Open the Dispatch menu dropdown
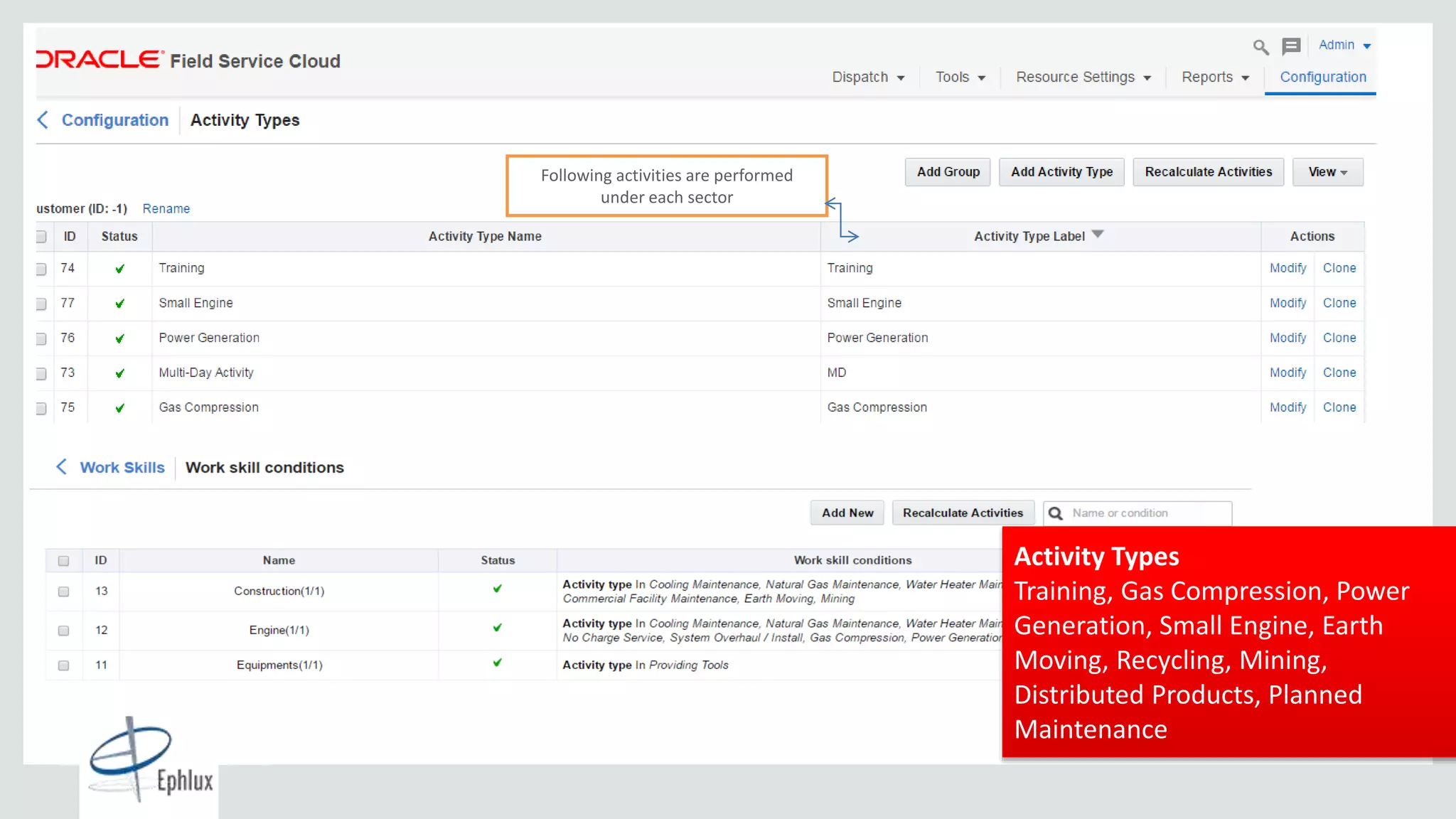 tap(868, 77)
